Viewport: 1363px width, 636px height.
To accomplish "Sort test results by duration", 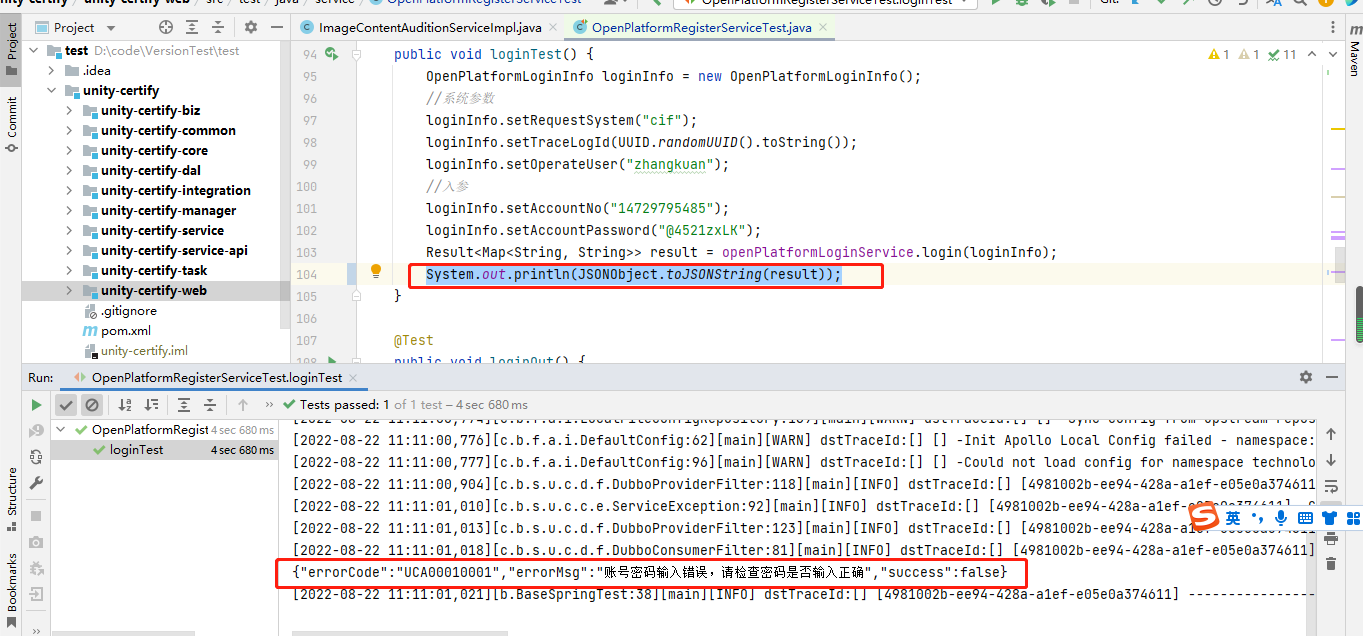I will click(153, 405).
